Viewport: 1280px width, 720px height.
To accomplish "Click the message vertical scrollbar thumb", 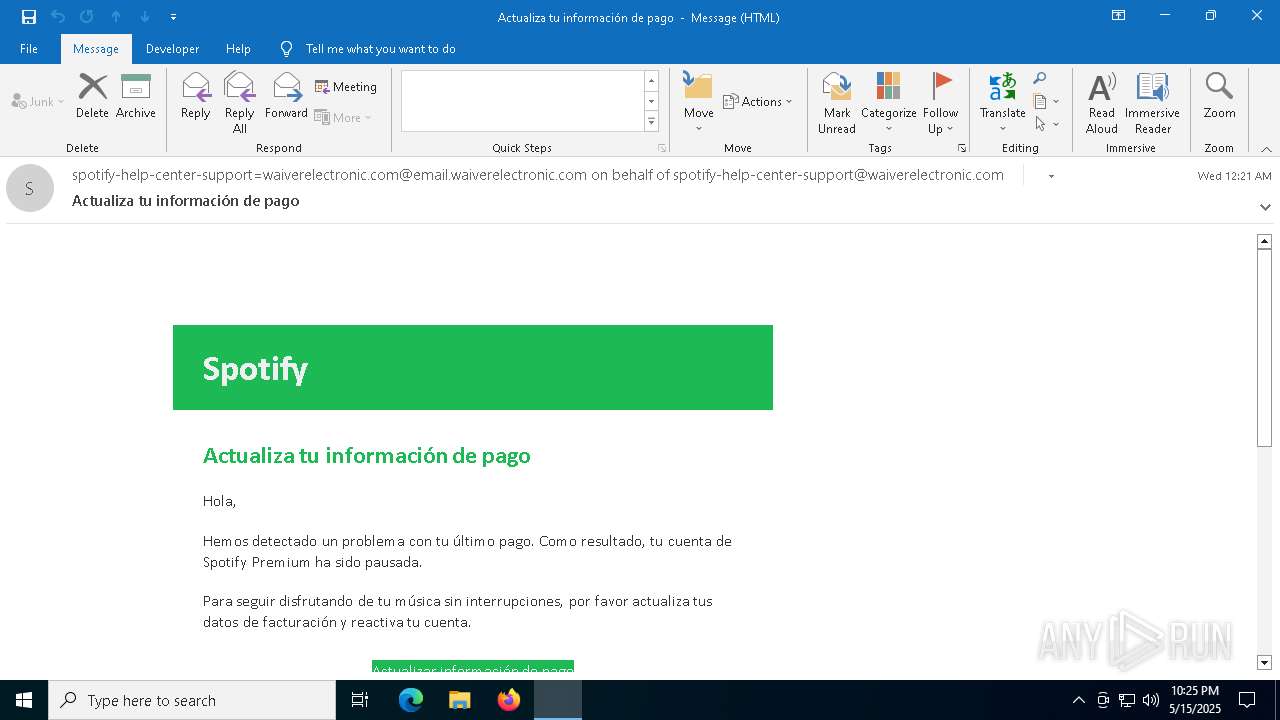I will tap(1264, 347).
